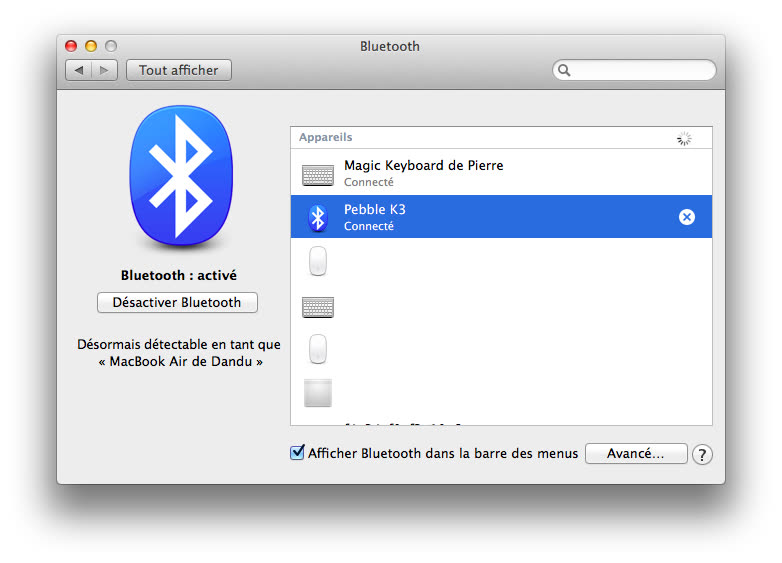Select the mouse icon just above the trackpad
782x563 pixels.
point(318,349)
